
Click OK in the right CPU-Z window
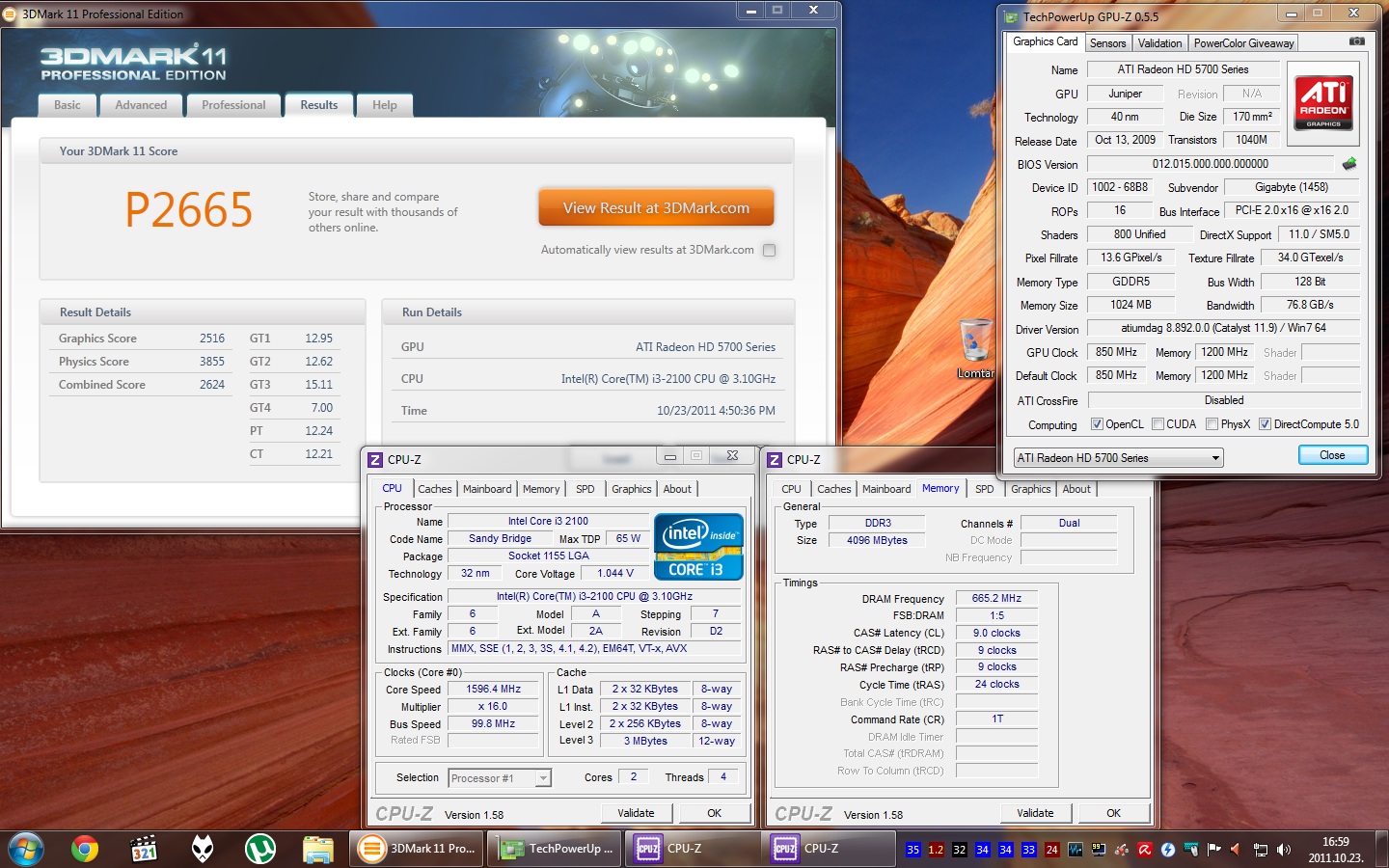tap(1113, 813)
